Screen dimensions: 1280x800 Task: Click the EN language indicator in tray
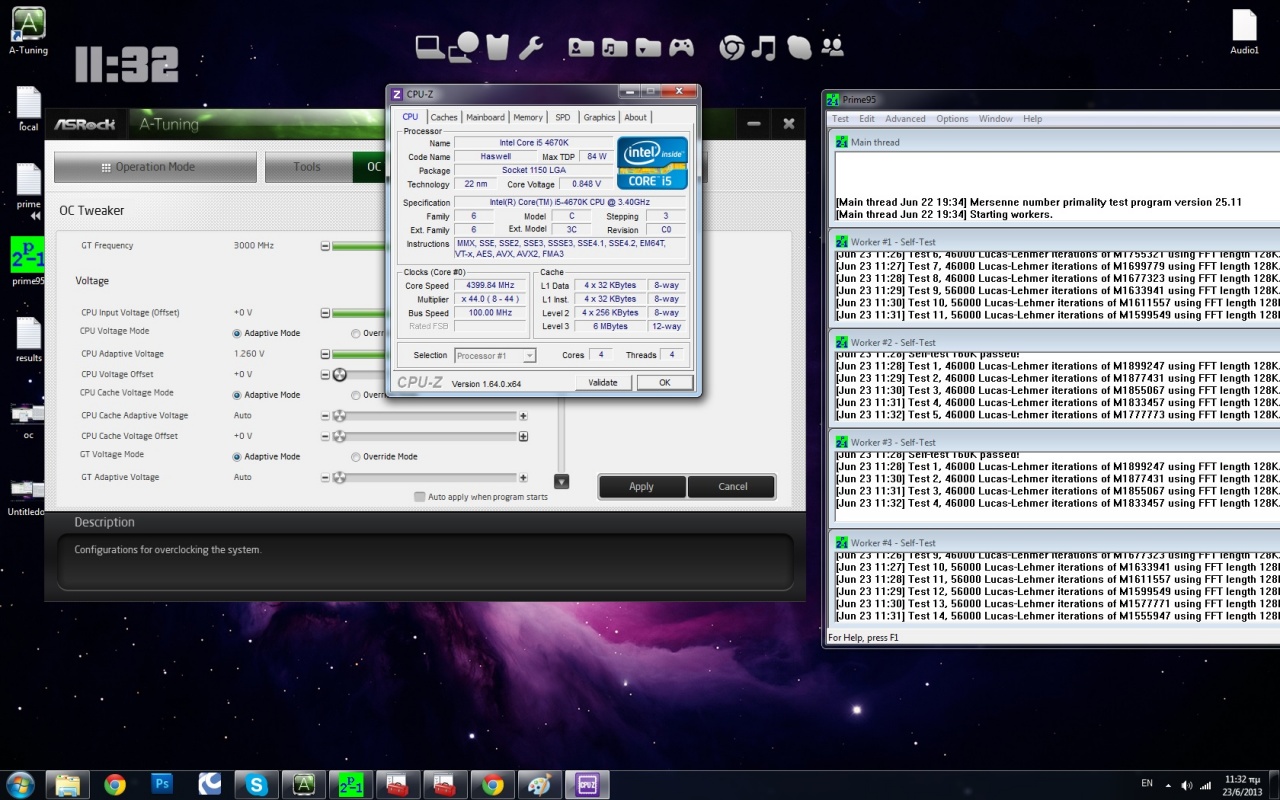pyautogui.click(x=1147, y=783)
